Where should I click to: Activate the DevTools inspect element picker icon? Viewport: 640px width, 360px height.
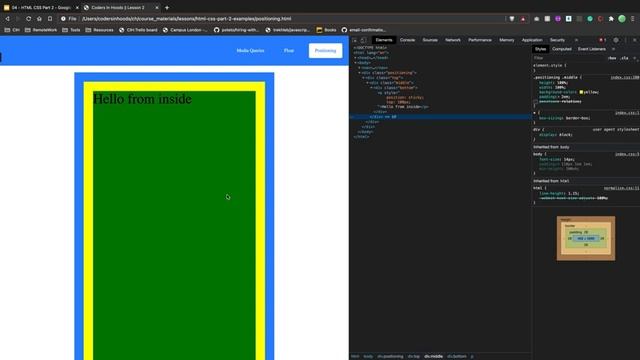[354, 40]
